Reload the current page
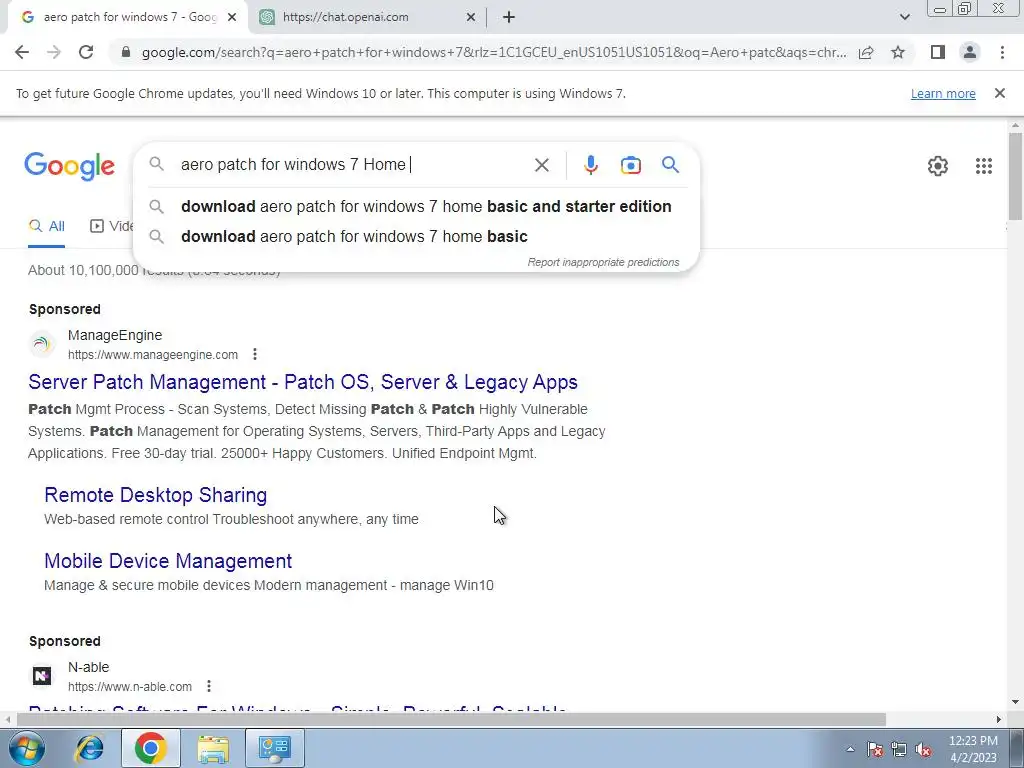 pyautogui.click(x=86, y=52)
